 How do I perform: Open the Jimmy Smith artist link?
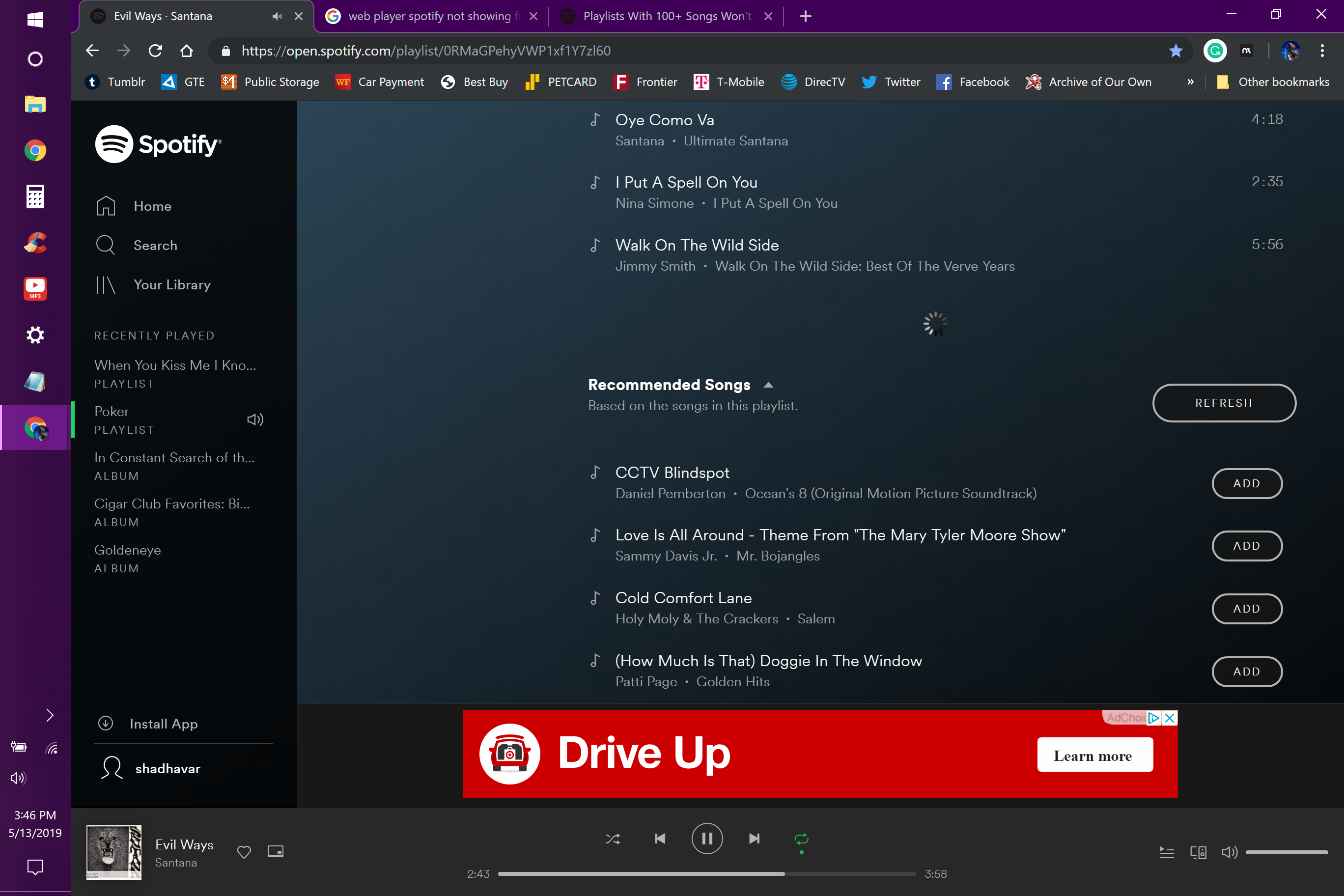pos(655,266)
